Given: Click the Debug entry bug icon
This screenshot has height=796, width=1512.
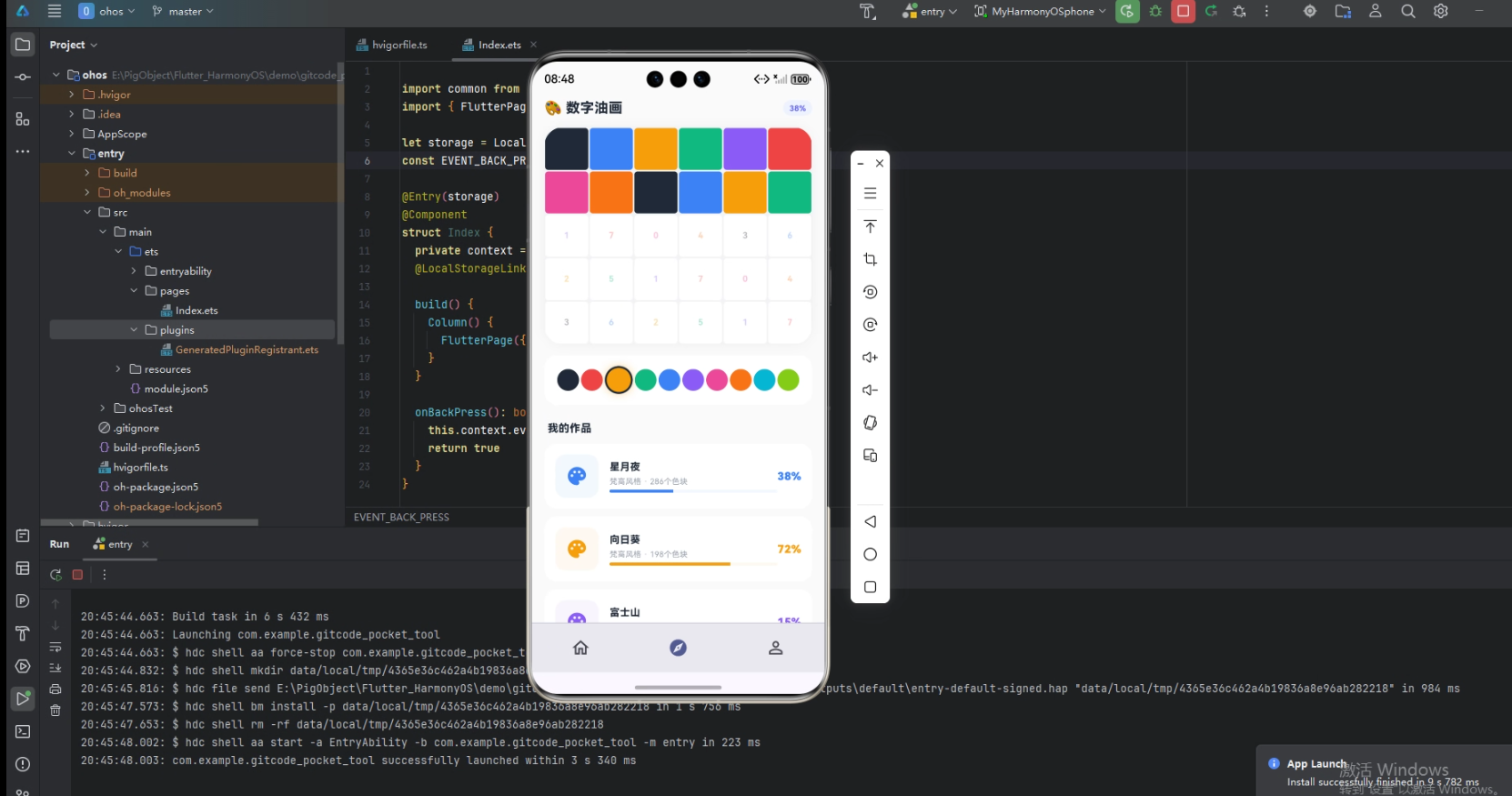Looking at the screenshot, I should tap(1155, 11).
